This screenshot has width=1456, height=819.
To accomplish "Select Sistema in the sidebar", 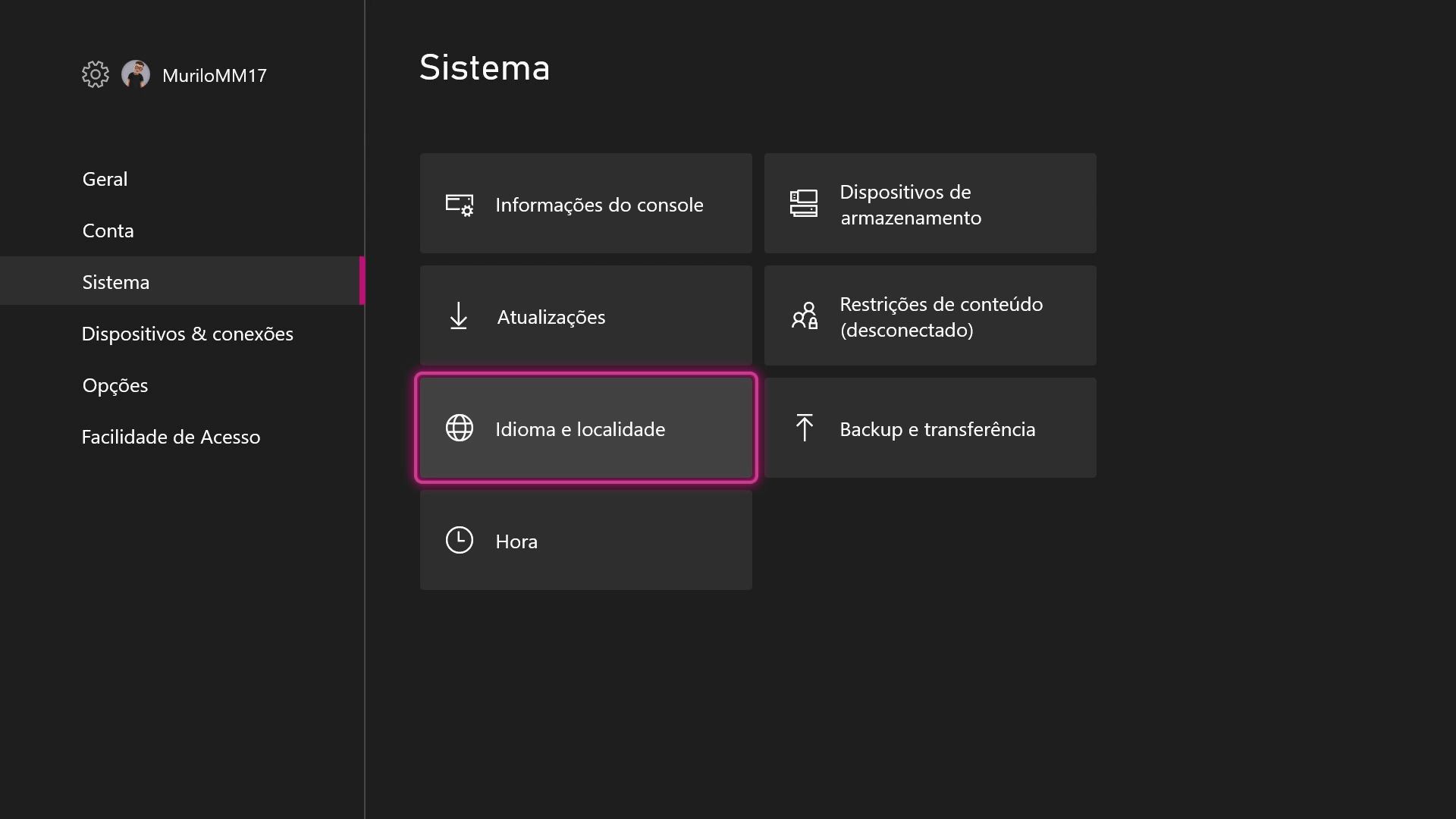I will 116,282.
